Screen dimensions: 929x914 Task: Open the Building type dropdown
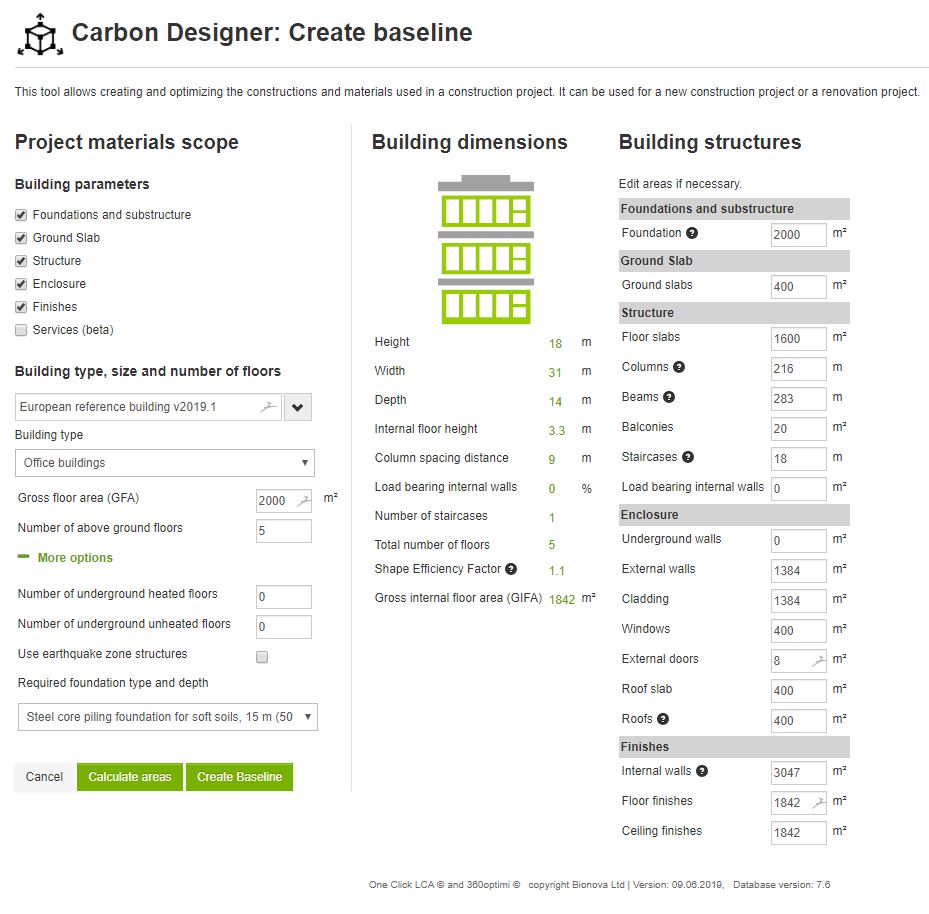click(x=165, y=463)
